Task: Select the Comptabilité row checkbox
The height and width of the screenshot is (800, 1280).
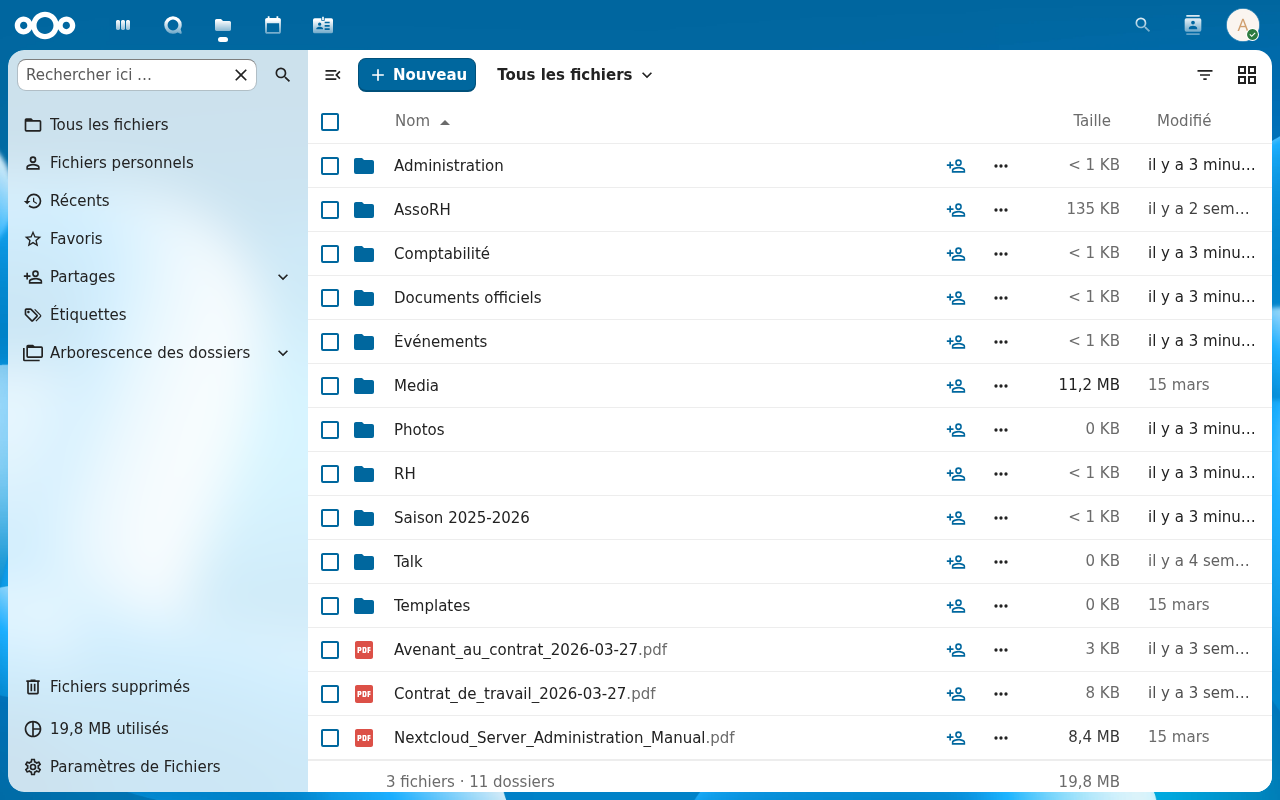Action: click(x=330, y=254)
